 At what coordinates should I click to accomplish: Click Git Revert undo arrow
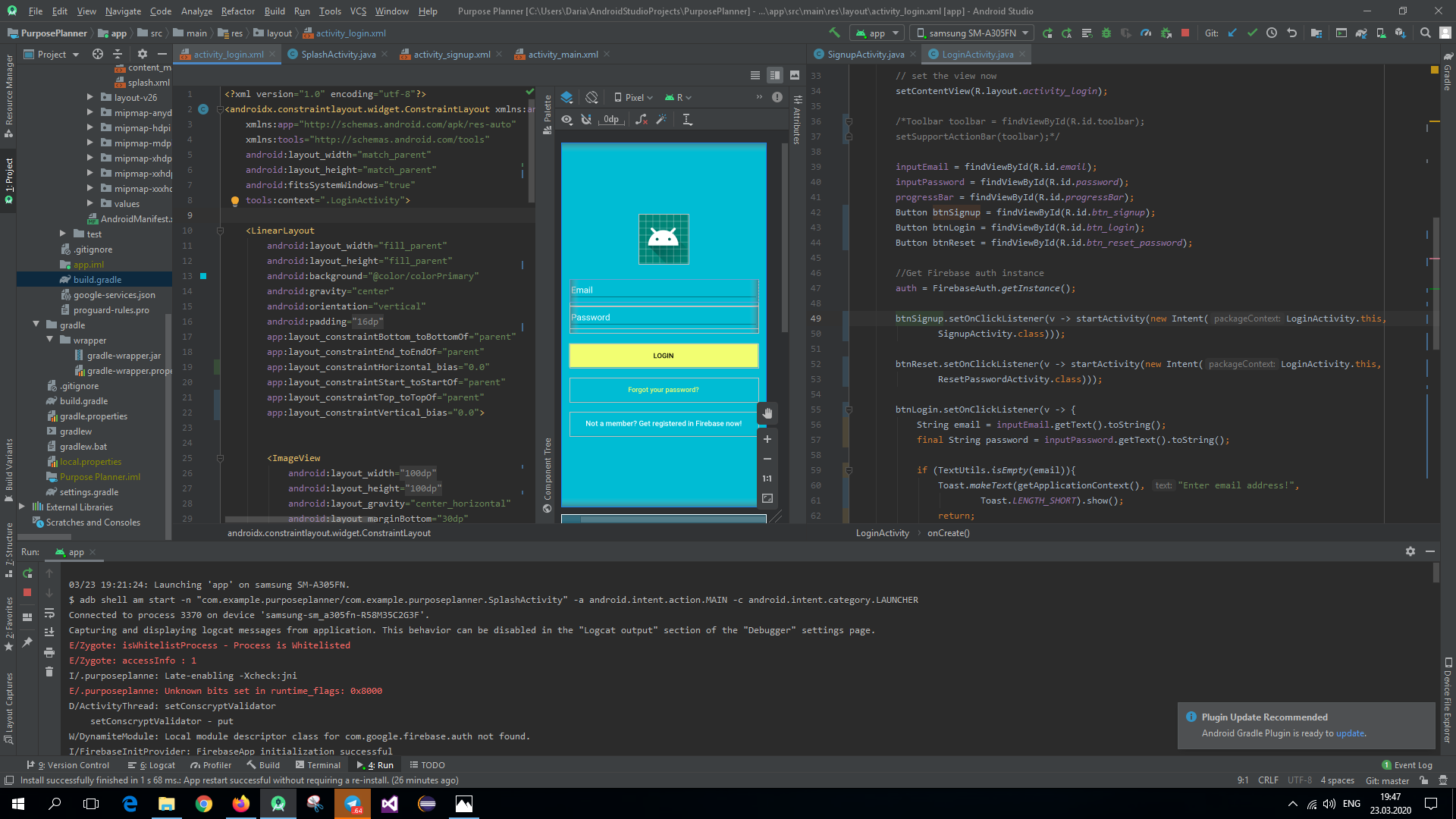pyautogui.click(x=1292, y=33)
